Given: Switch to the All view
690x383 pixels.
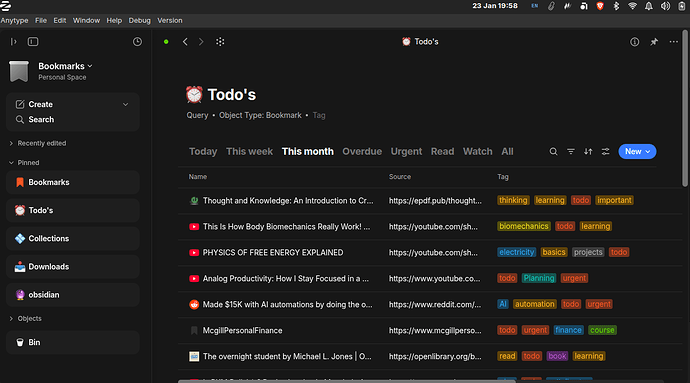Looking at the screenshot, I should click(507, 151).
